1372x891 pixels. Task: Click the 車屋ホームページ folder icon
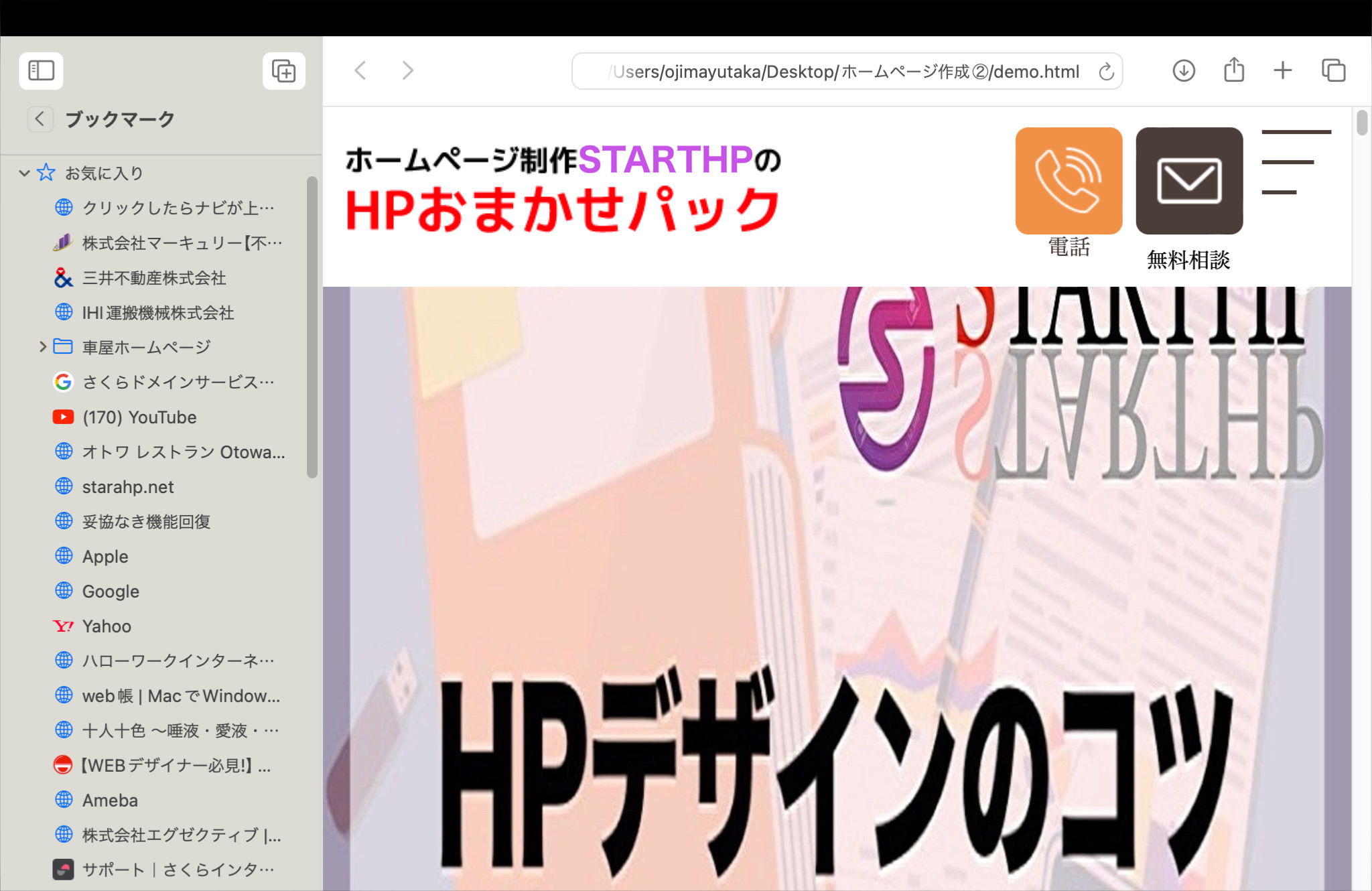[x=63, y=346]
